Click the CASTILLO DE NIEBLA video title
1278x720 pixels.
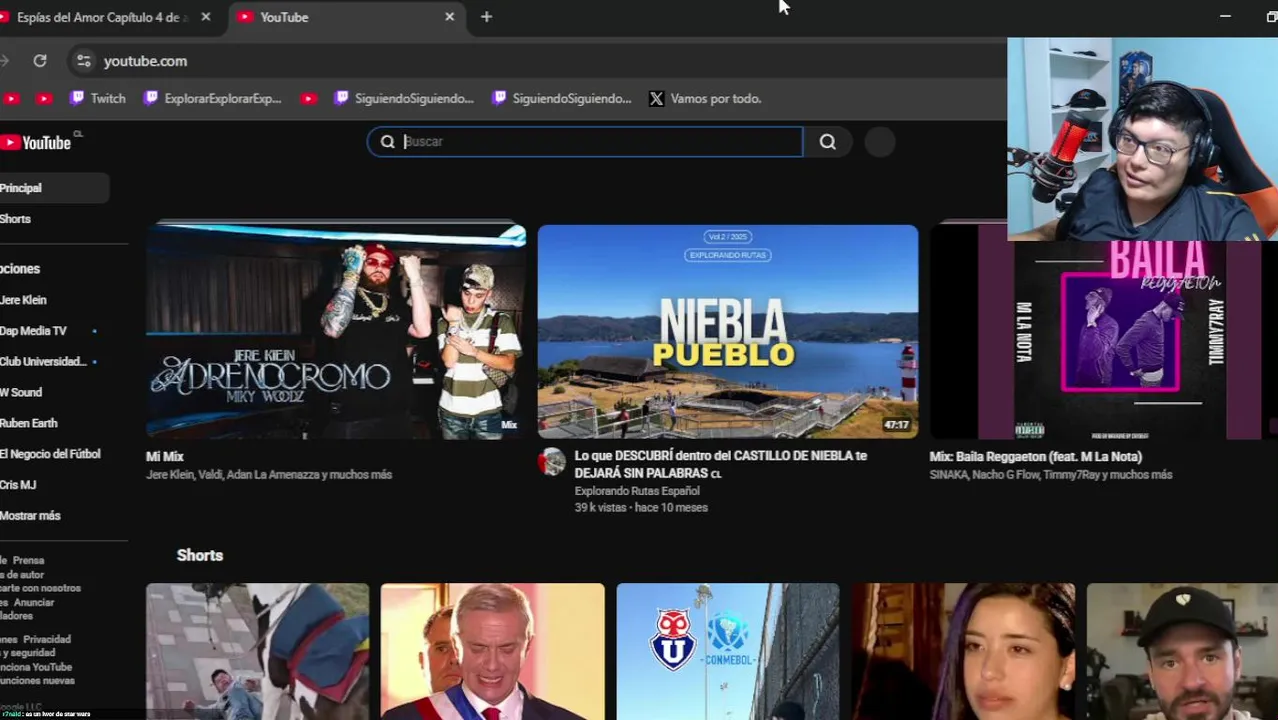pos(720,464)
